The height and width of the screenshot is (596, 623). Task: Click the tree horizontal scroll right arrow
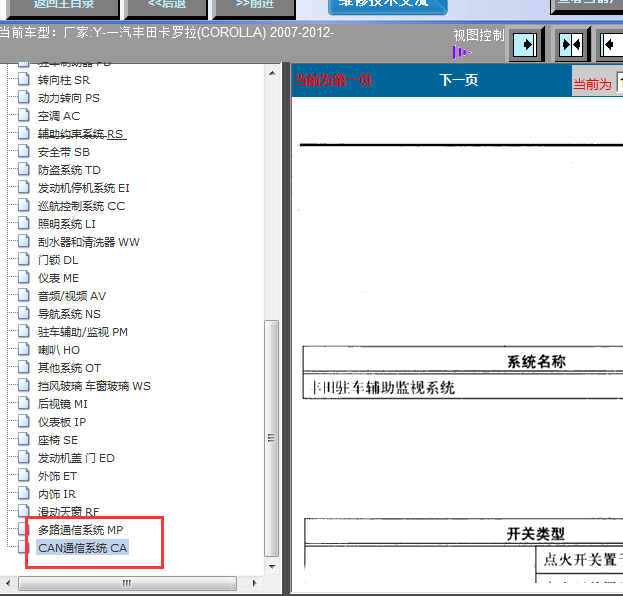[x=255, y=583]
